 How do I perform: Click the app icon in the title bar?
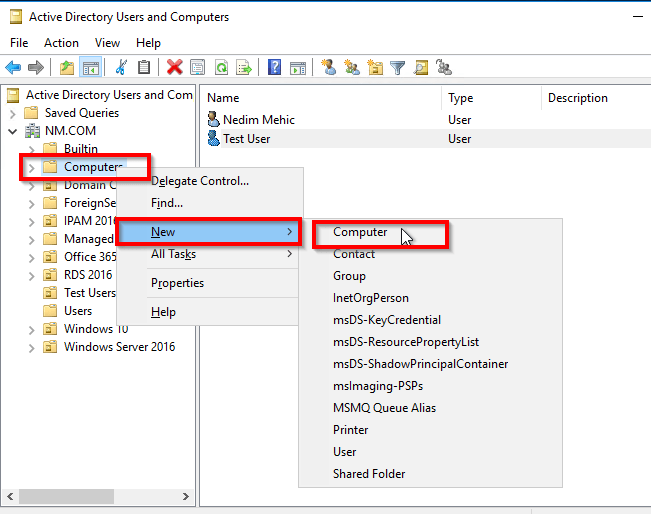16,17
